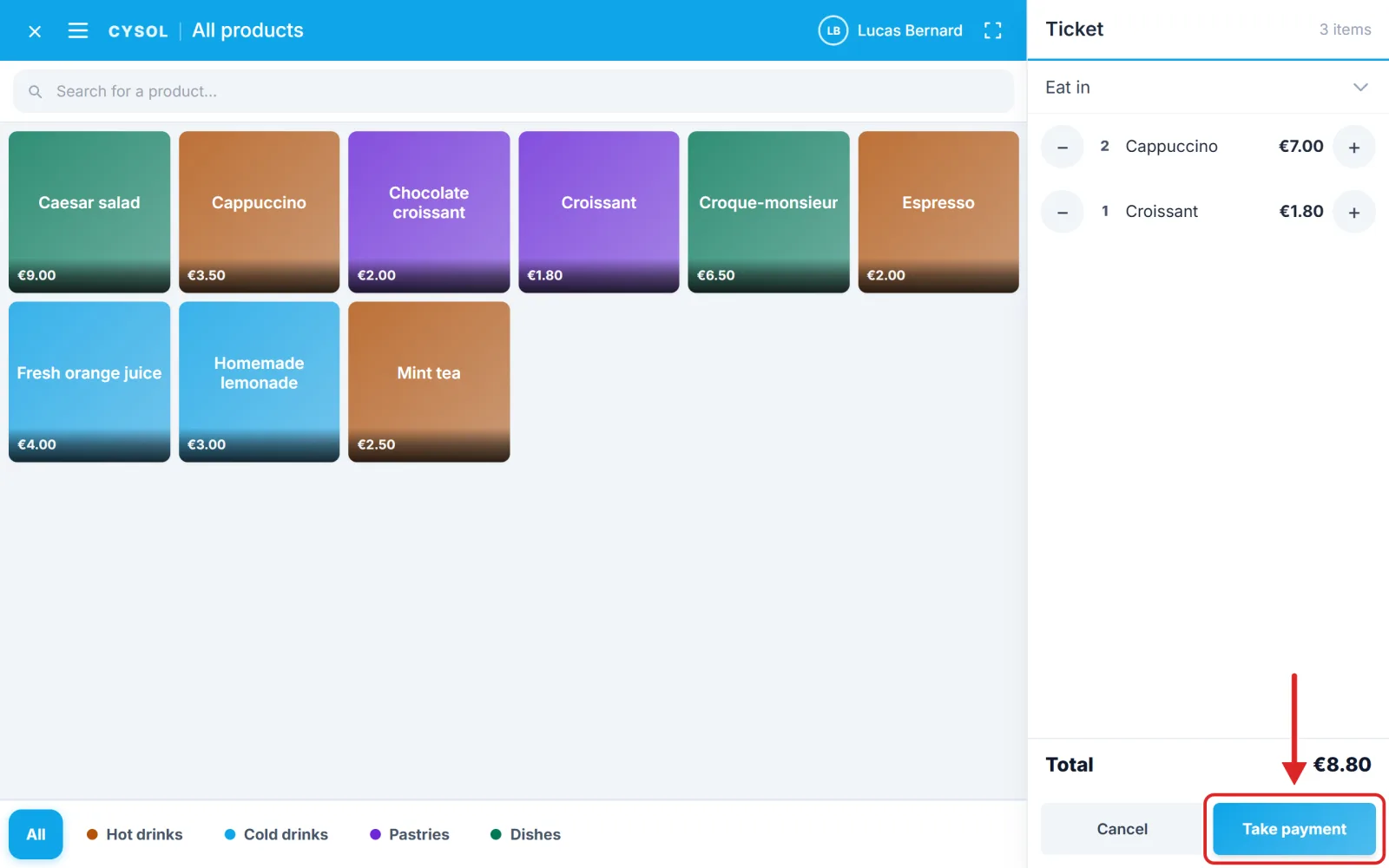Select the All category tab
The height and width of the screenshot is (868, 1389).
[x=36, y=834]
